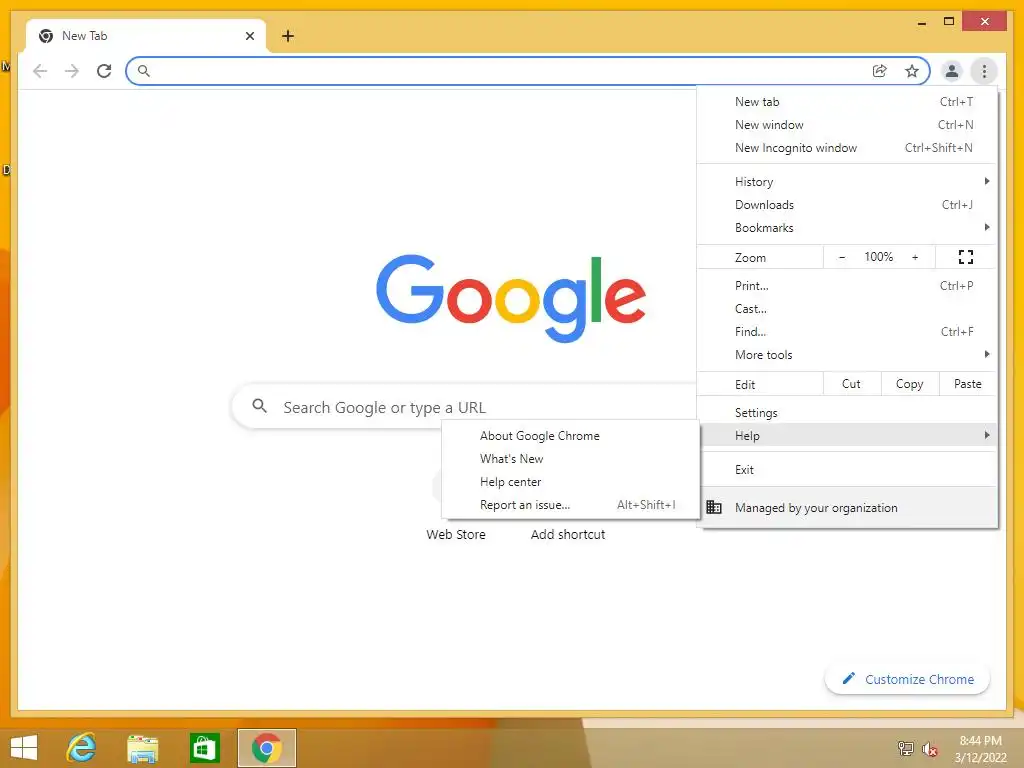The width and height of the screenshot is (1024, 768).
Task: Click the Add shortcut tile
Action: 568,534
